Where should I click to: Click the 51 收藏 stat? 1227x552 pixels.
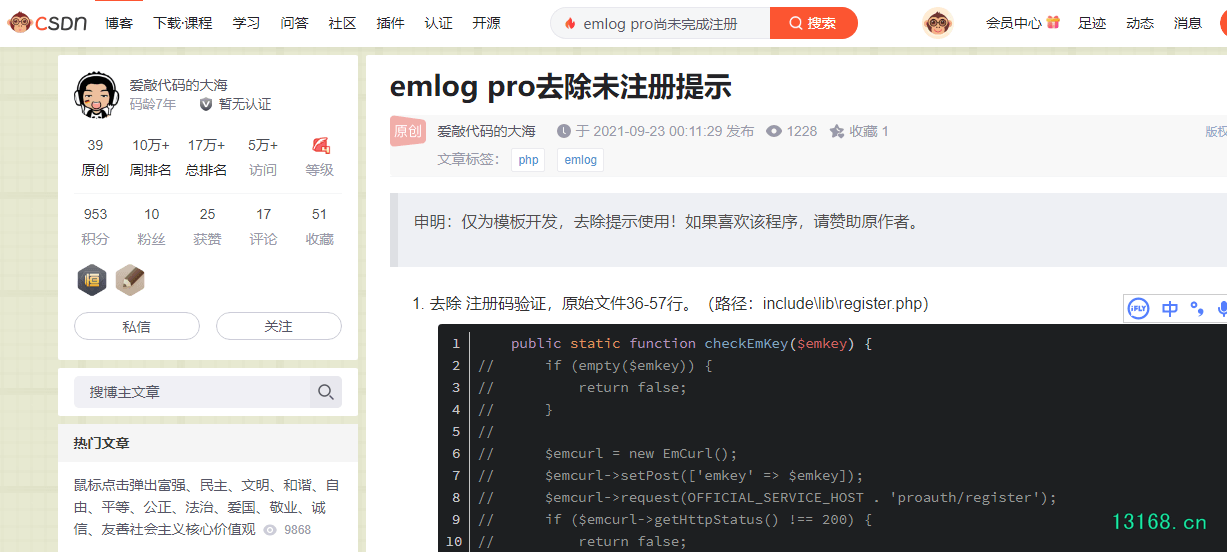(320, 226)
